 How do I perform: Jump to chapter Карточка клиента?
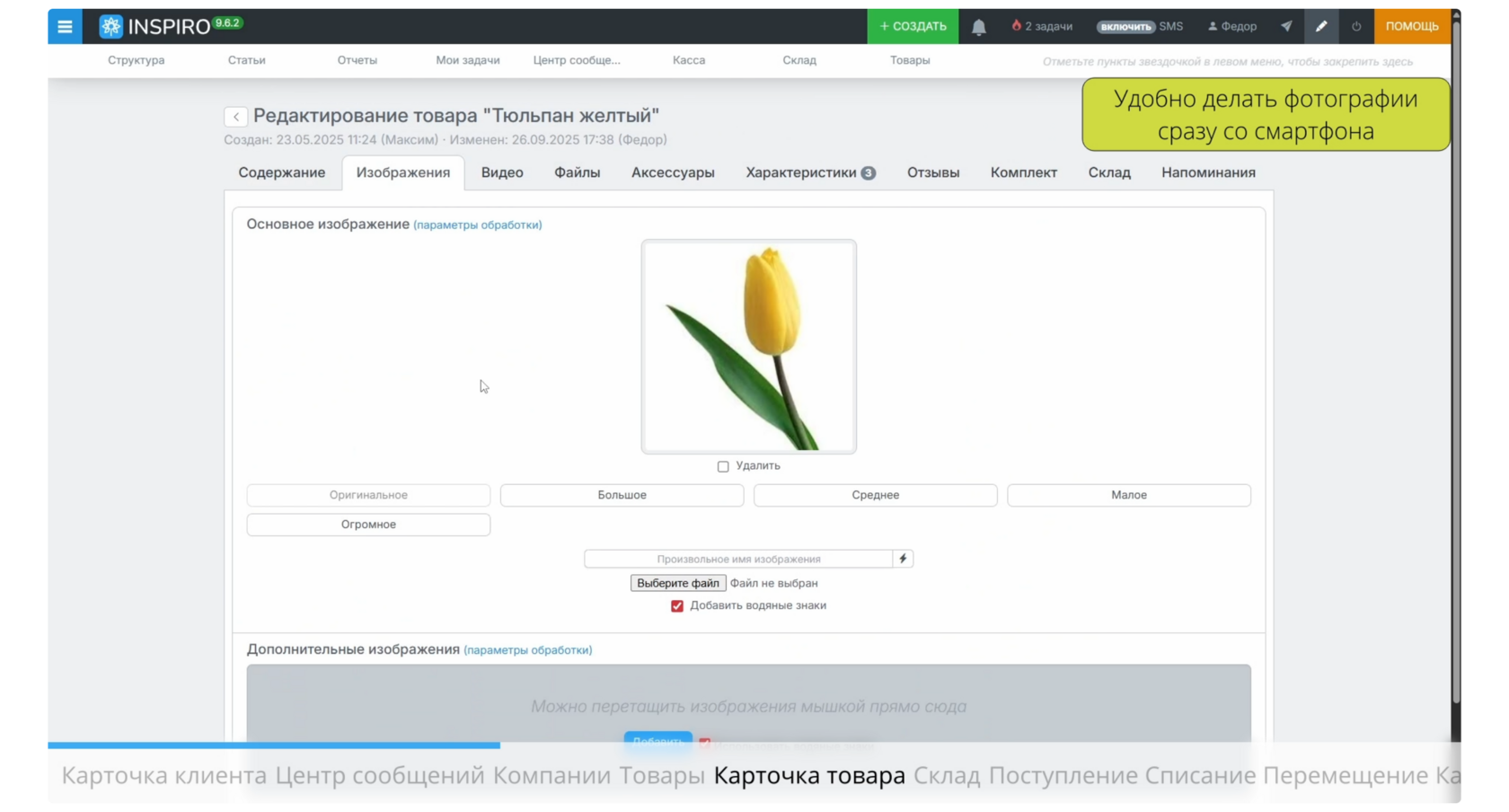tap(164, 775)
